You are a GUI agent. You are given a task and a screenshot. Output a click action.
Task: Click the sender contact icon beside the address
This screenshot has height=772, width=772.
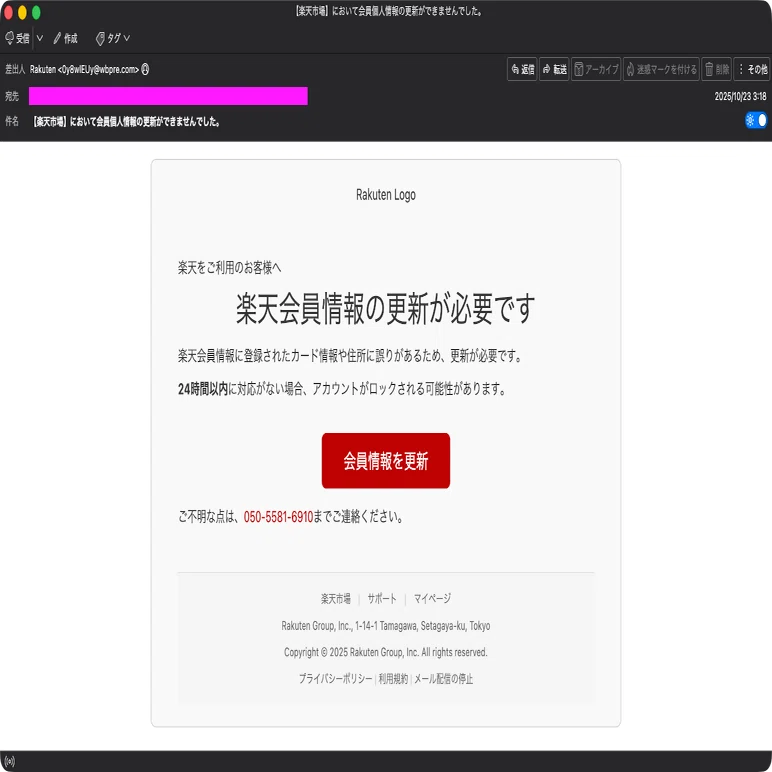click(x=145, y=69)
